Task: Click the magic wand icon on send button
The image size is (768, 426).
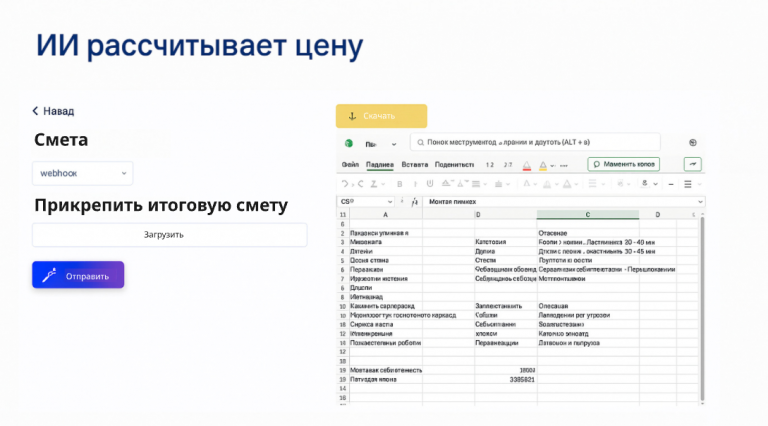Action: pyautogui.click(x=49, y=275)
